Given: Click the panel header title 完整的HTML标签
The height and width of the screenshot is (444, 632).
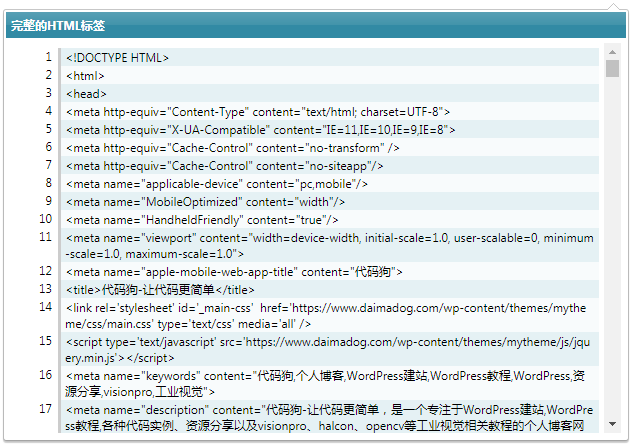Looking at the screenshot, I should tap(58, 25).
